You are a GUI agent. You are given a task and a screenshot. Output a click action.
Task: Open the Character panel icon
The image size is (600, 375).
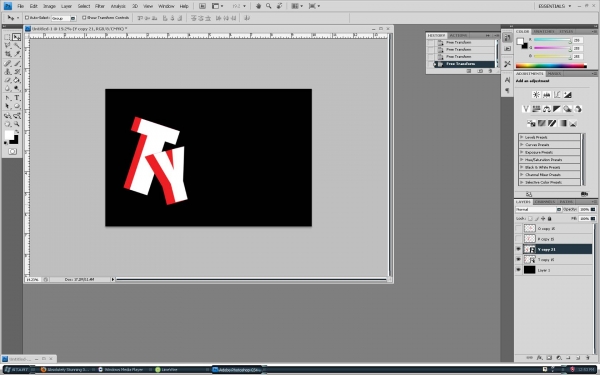tap(507, 80)
